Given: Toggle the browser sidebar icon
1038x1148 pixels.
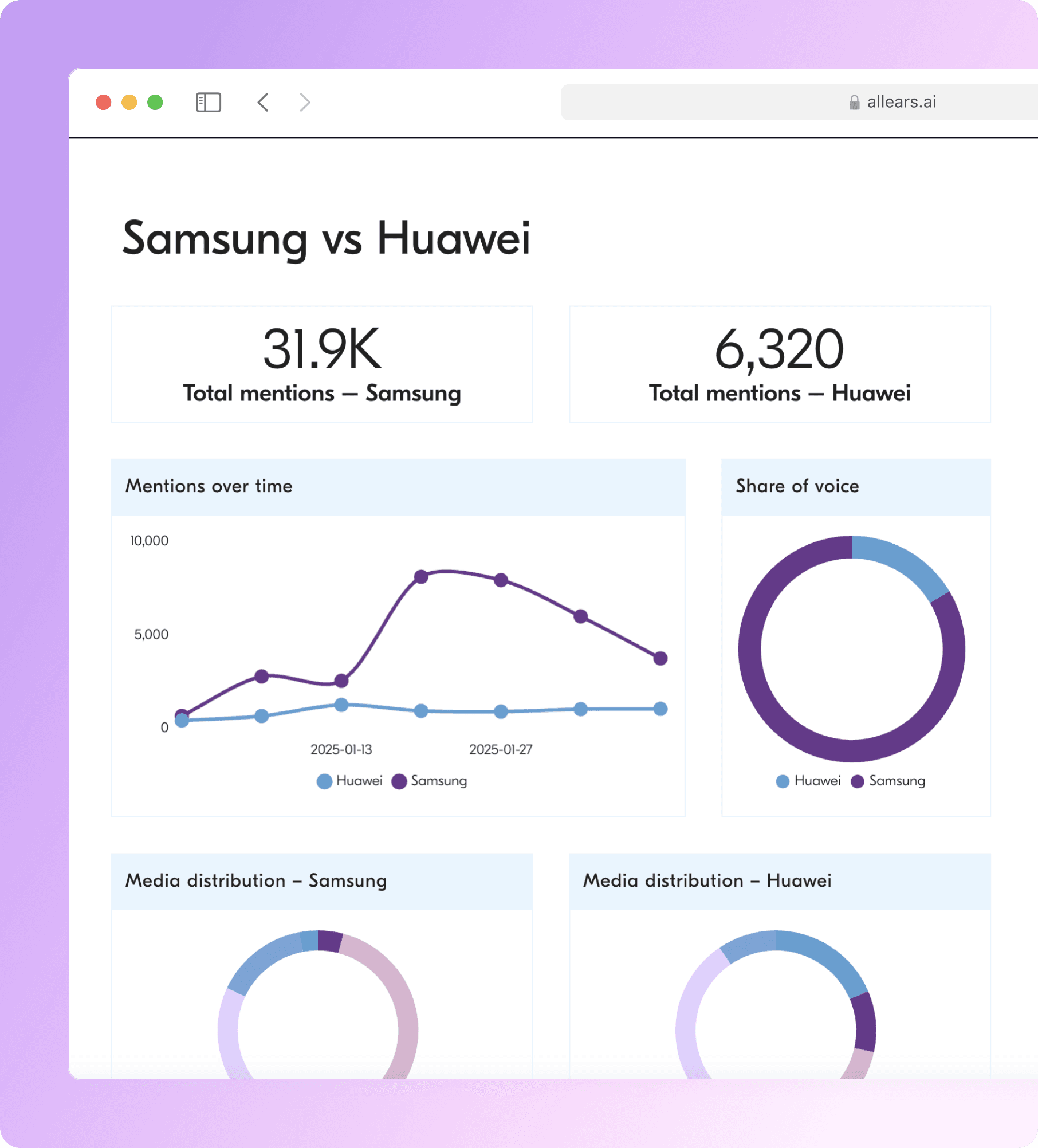Looking at the screenshot, I should point(209,103).
